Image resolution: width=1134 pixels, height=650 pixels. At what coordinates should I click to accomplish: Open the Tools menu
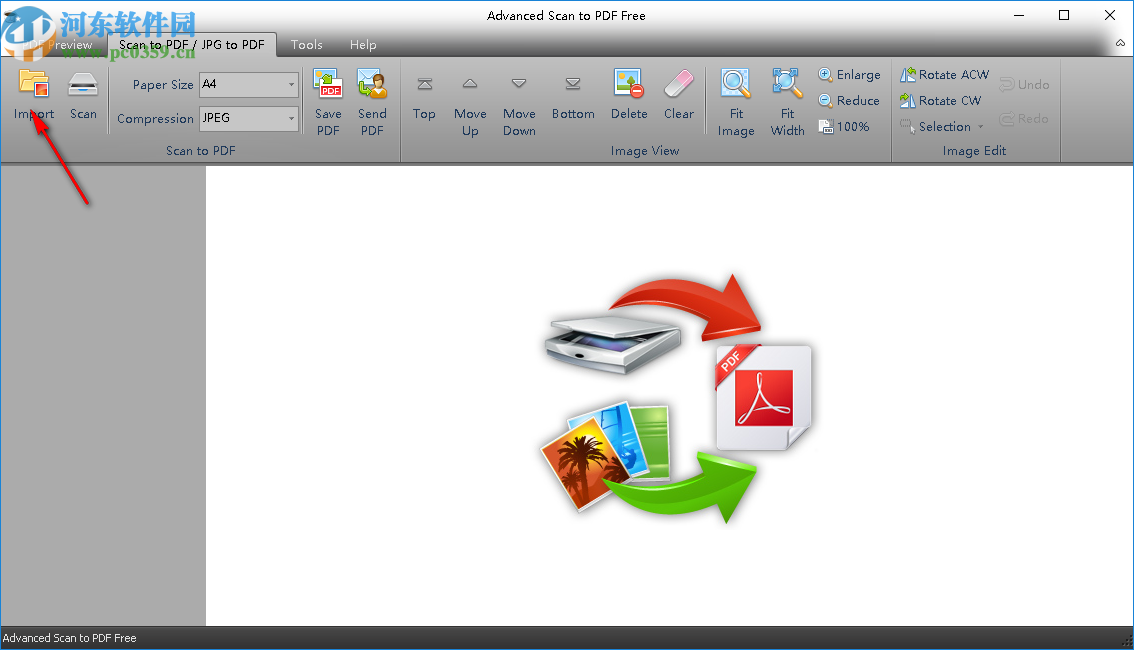pyautogui.click(x=306, y=44)
